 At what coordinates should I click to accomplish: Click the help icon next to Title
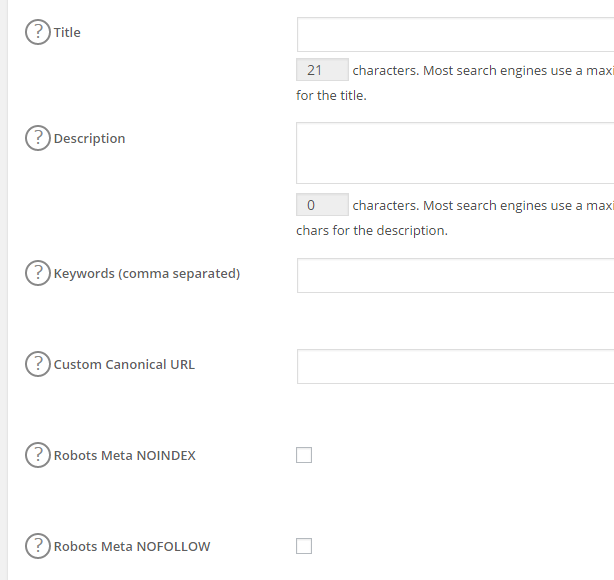coord(37,32)
